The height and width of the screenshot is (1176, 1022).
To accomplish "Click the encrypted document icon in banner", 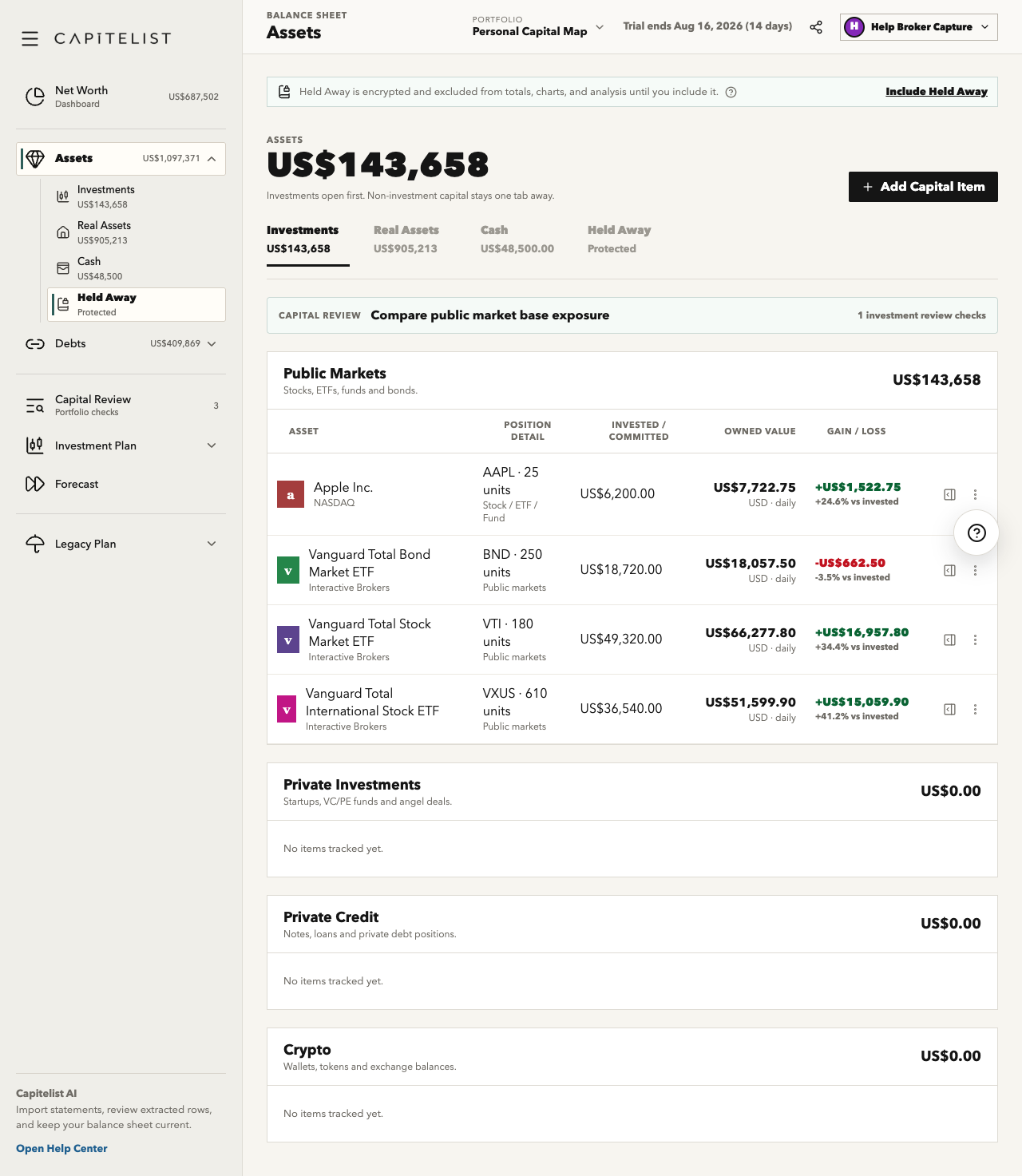I will 284,92.
